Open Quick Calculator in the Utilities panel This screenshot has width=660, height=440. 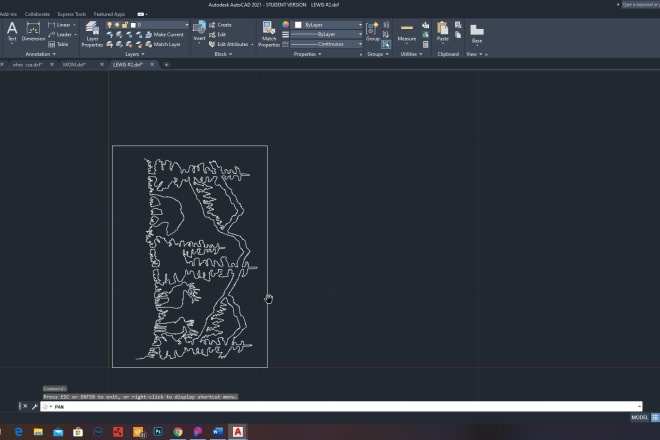pyautogui.click(x=426, y=44)
